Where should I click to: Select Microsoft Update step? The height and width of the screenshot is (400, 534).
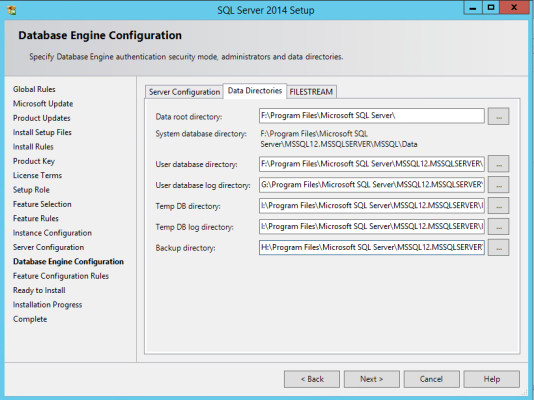43,103
